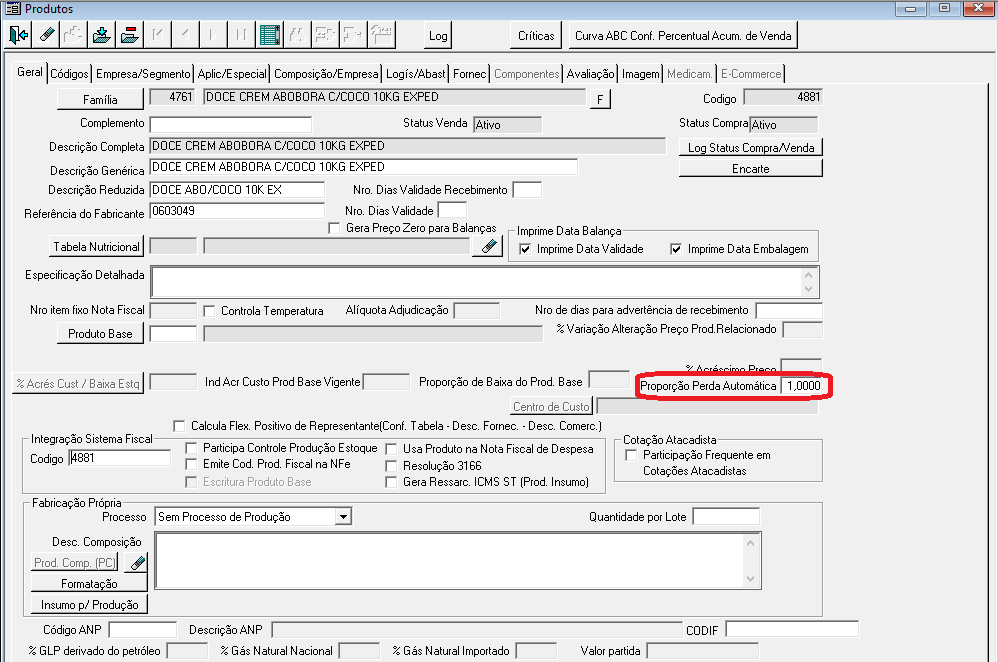Open the Composição/Empresa tab
Viewport: 998px width, 662px height.
326,74
